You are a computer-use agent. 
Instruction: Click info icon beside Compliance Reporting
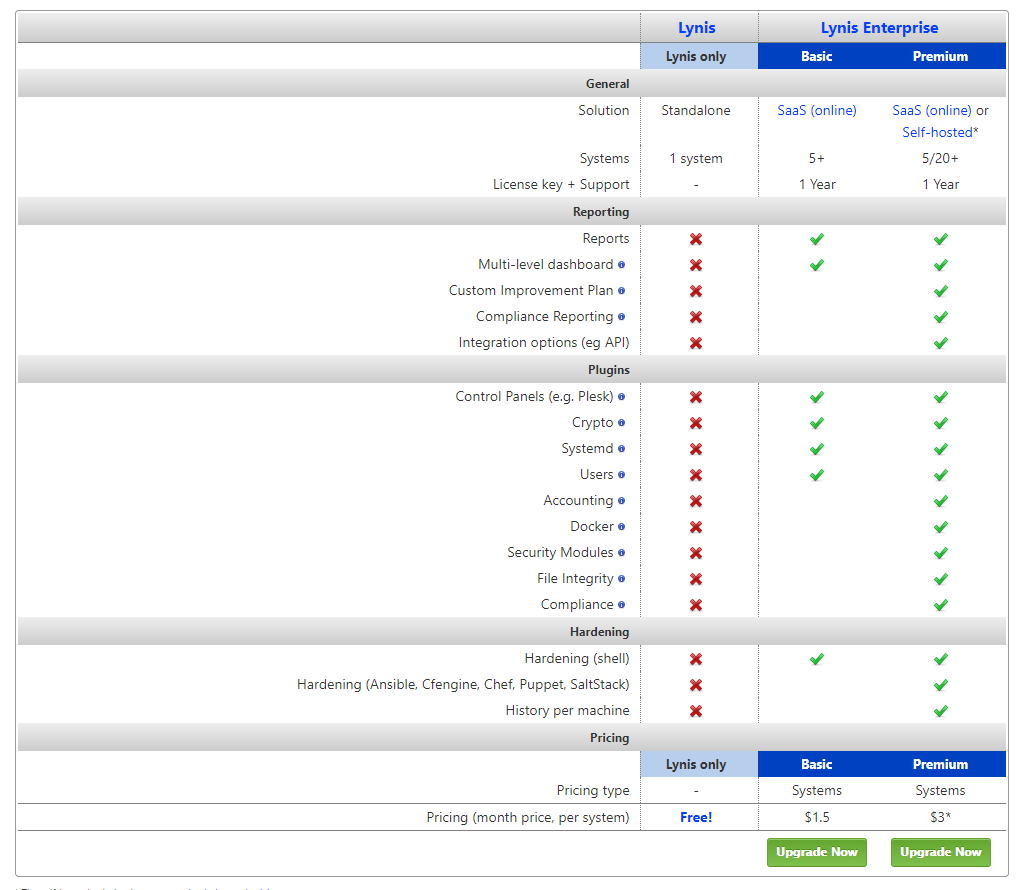pyautogui.click(x=621, y=317)
